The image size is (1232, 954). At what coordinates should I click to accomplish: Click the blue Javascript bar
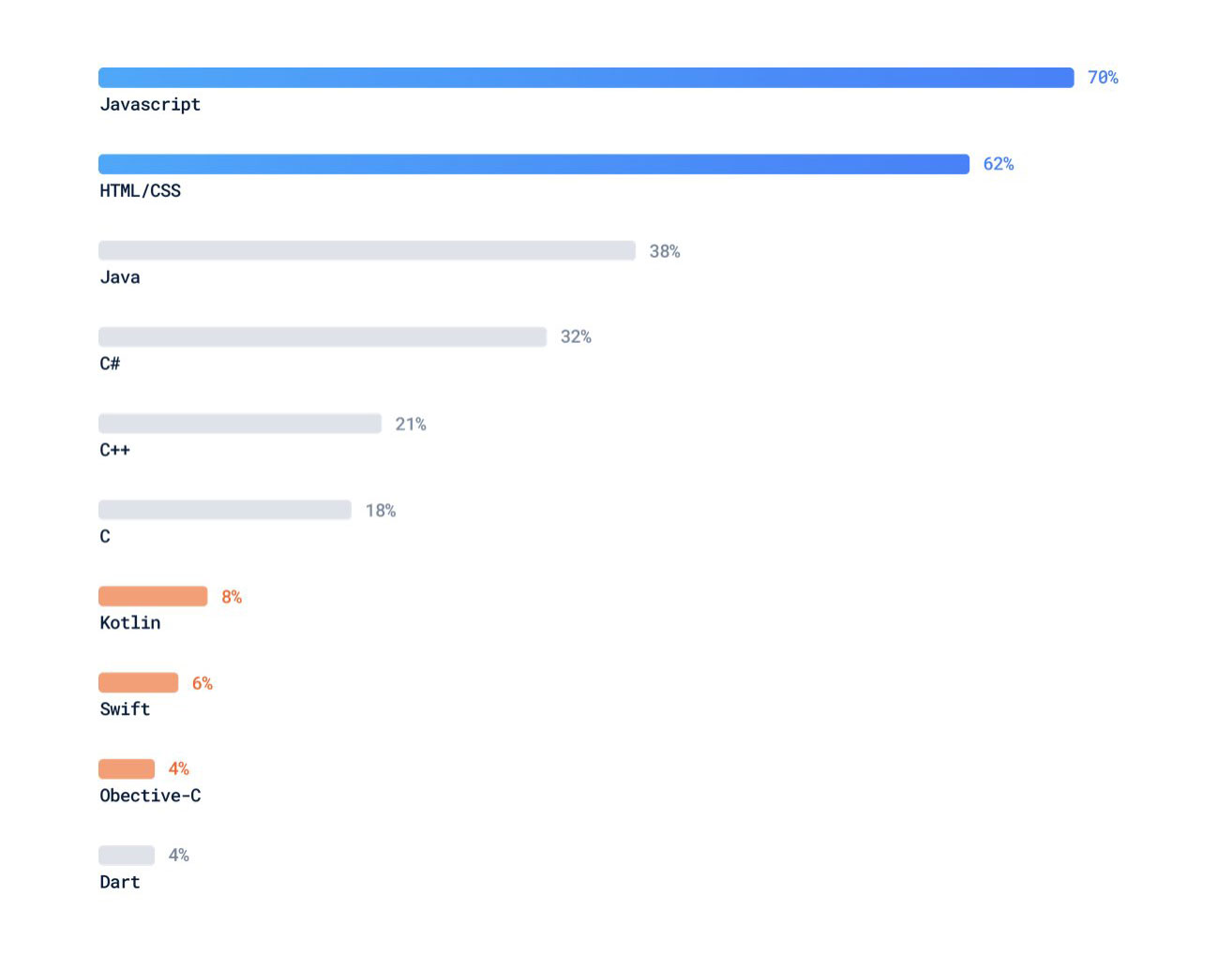pyautogui.click(x=585, y=78)
